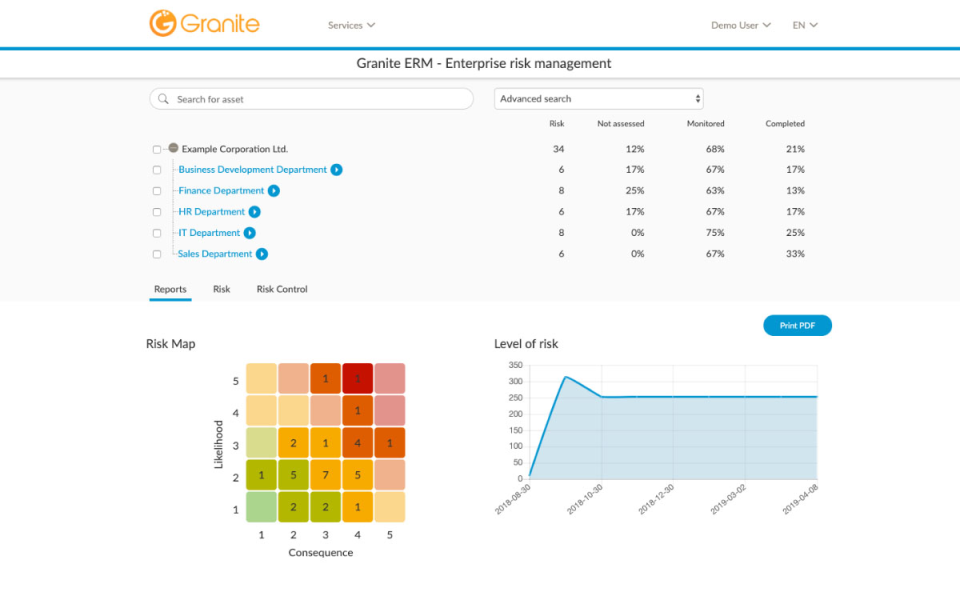Click the magnifying glass icon in the search bar
The image size is (960, 600).
(162, 98)
